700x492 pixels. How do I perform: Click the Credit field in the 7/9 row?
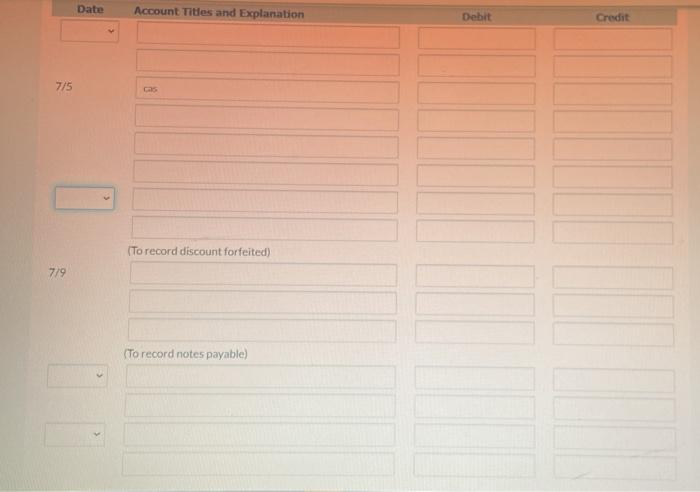613,277
